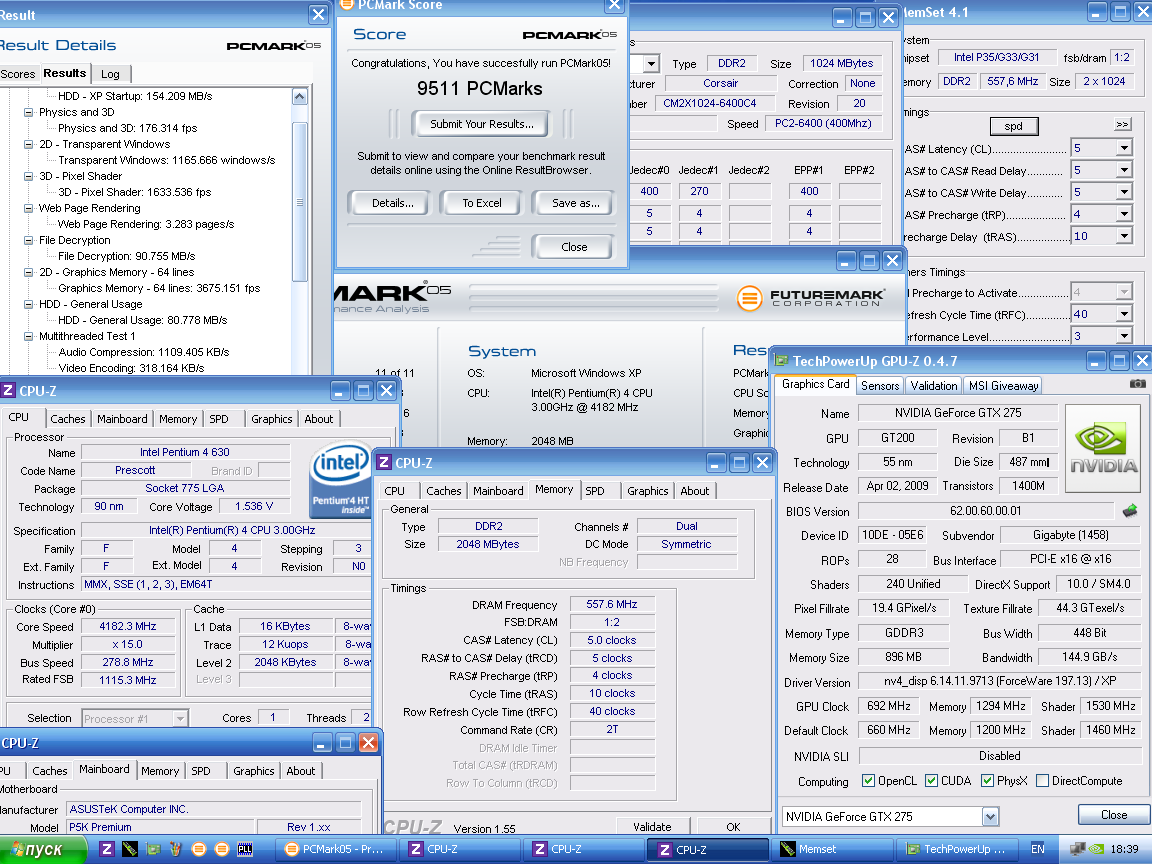1152x864 pixels.
Task: Click the spd button in MemSet
Action: point(1014,126)
